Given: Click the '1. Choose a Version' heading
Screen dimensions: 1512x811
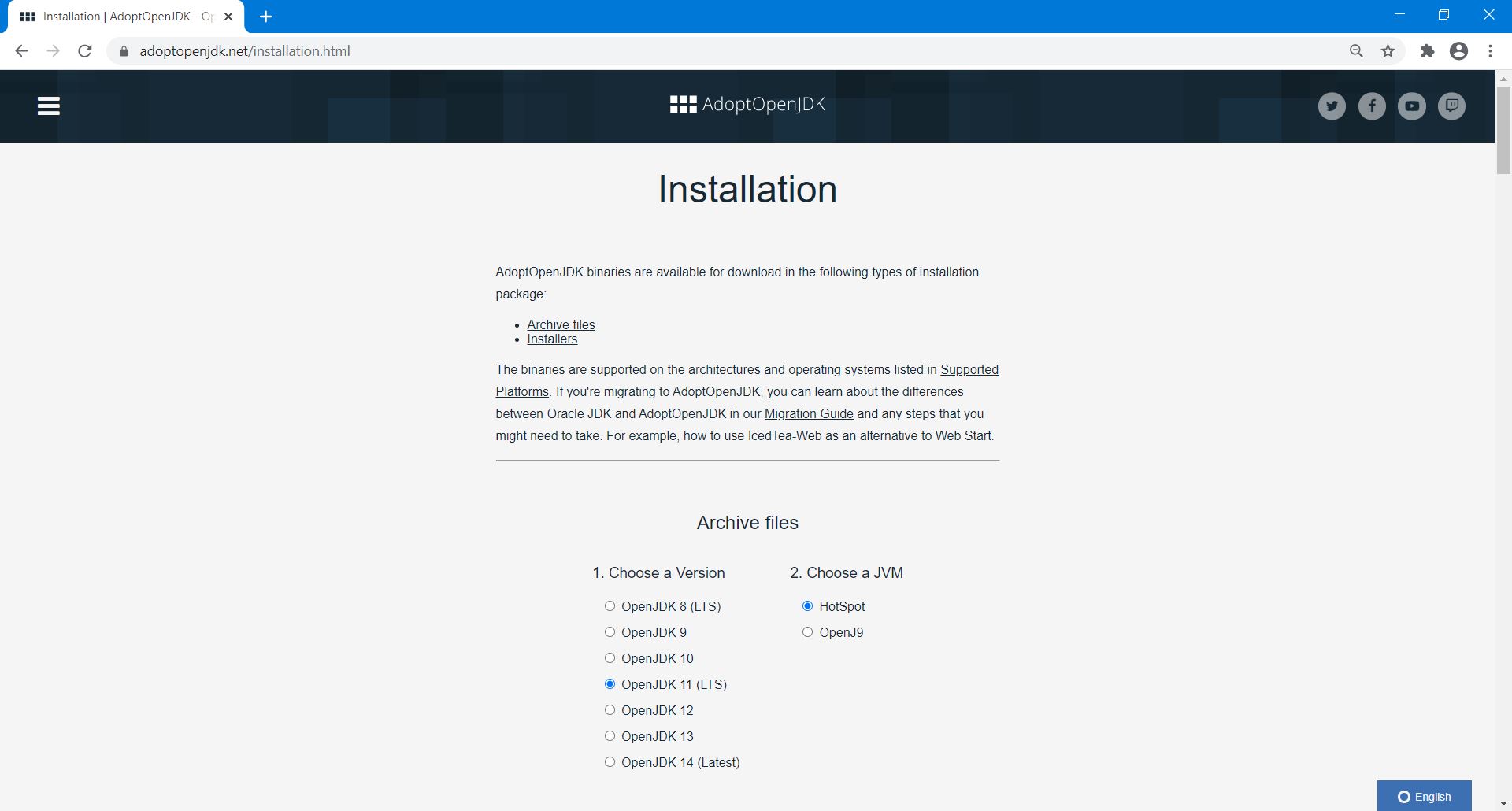Looking at the screenshot, I should click(658, 572).
